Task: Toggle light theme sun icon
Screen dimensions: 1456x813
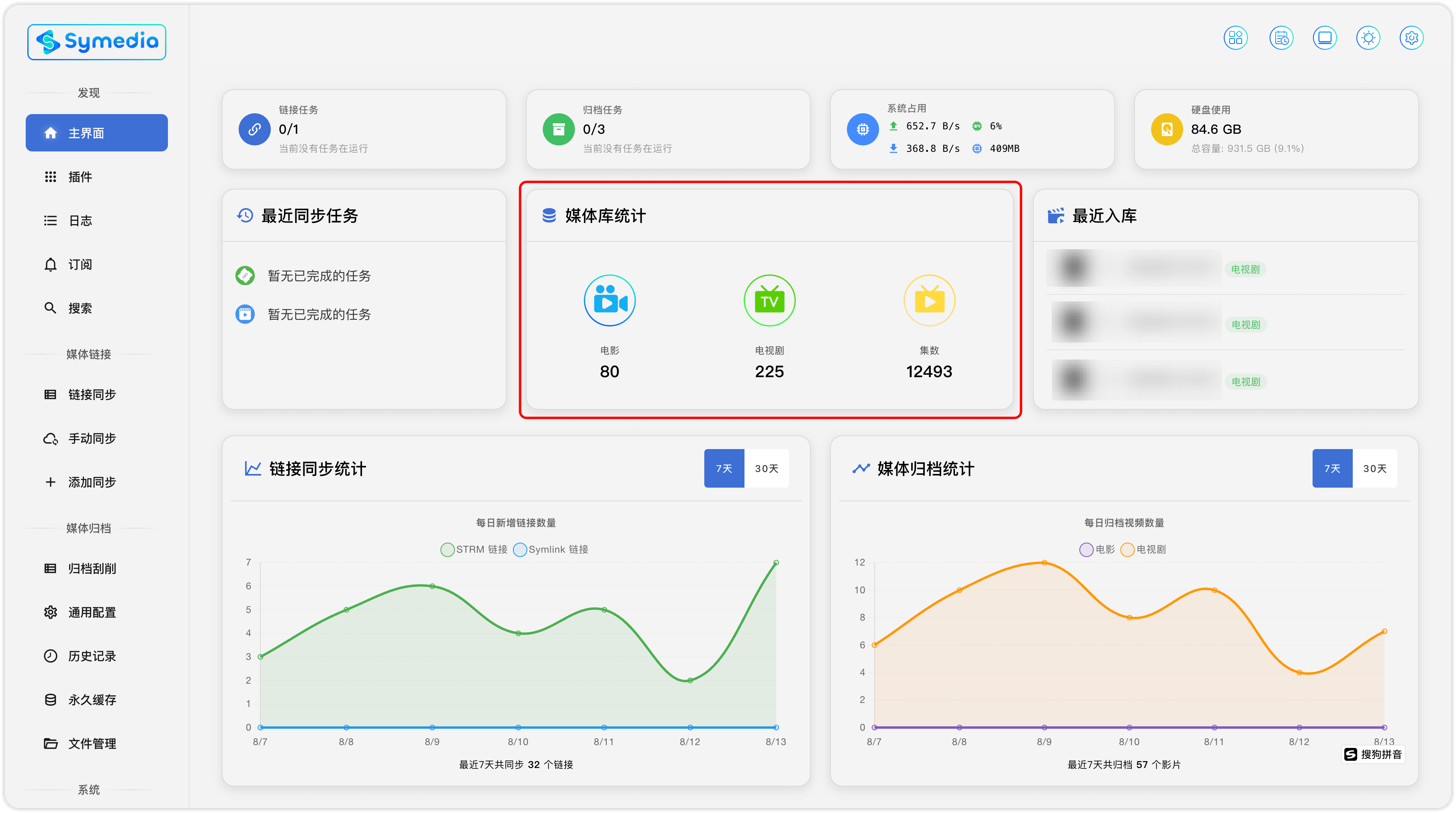Action: [1368, 38]
